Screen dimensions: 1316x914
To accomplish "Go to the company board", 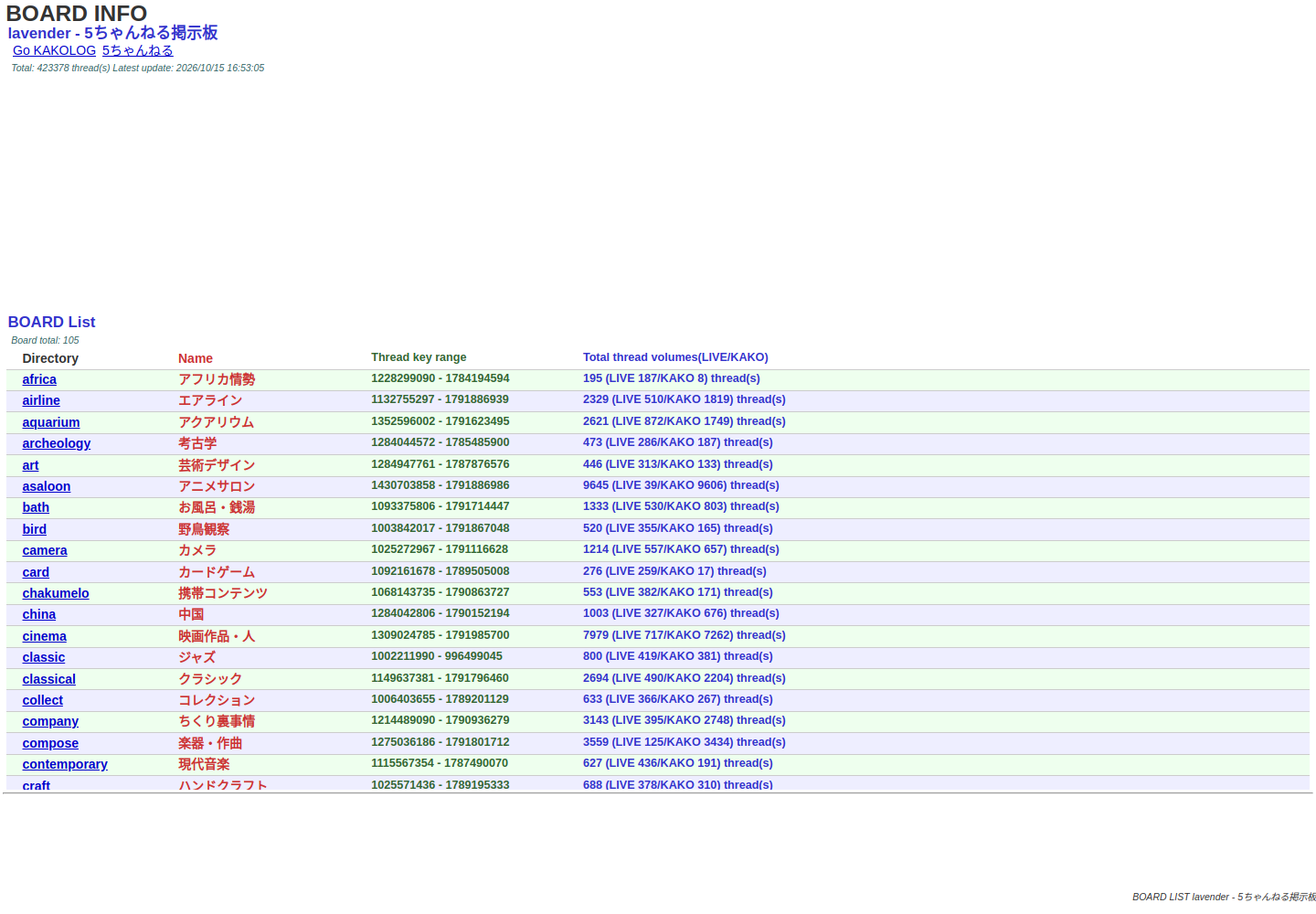I will click(50, 721).
